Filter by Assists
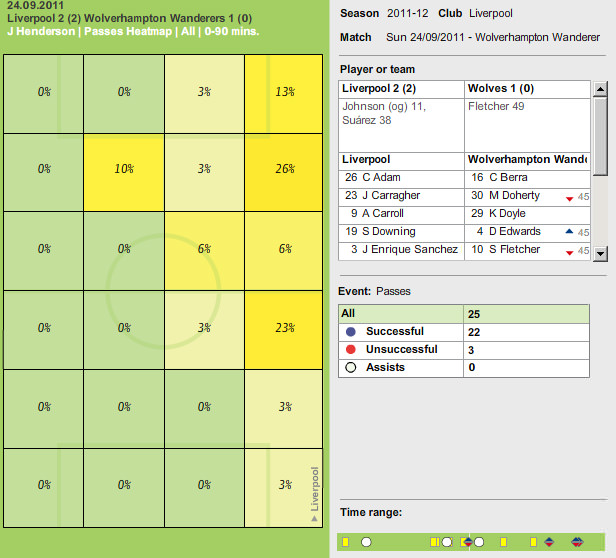 coord(464,368)
